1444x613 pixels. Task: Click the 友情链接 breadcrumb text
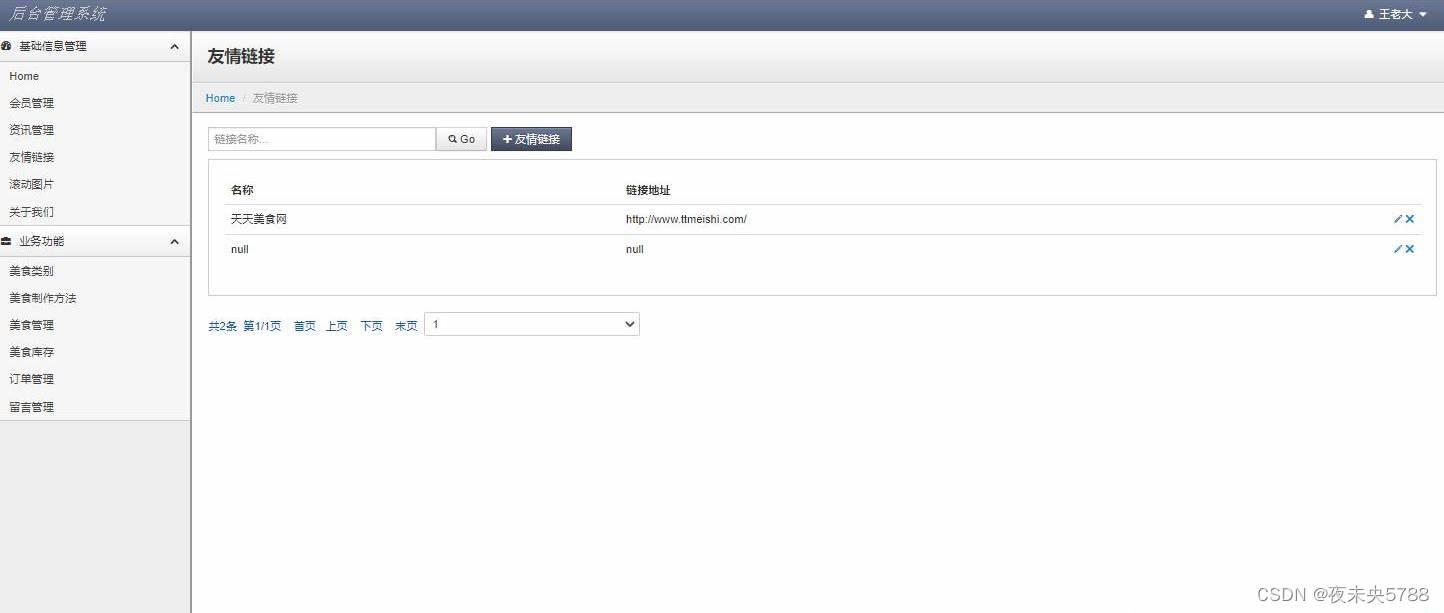pyautogui.click(x=275, y=98)
